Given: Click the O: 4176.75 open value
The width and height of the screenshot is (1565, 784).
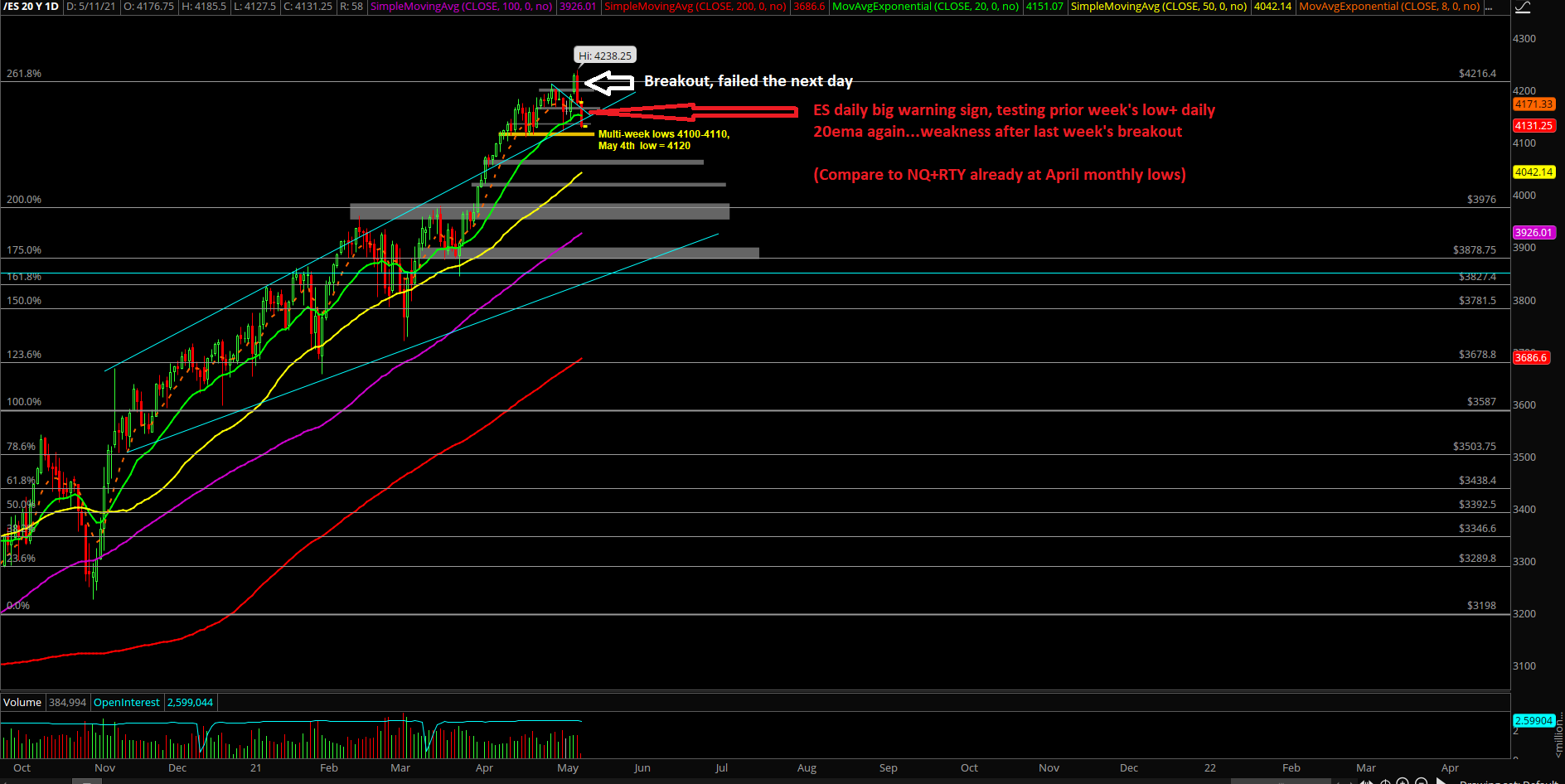Looking at the screenshot, I should pos(149,7).
